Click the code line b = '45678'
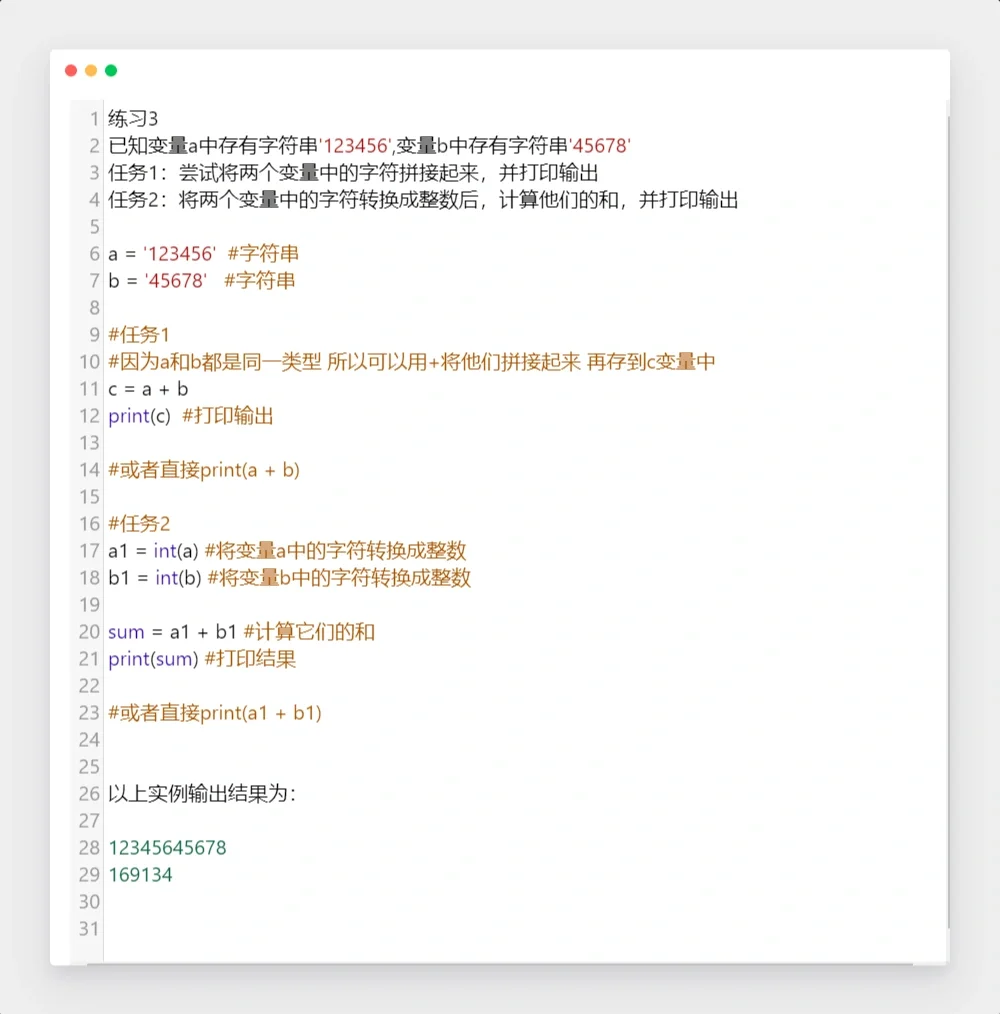 tap(158, 281)
